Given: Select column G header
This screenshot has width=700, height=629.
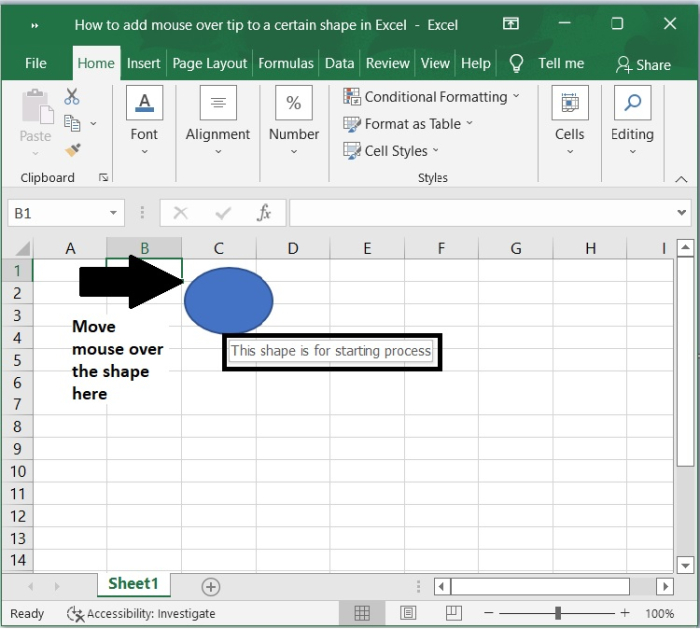Looking at the screenshot, I should 516,248.
